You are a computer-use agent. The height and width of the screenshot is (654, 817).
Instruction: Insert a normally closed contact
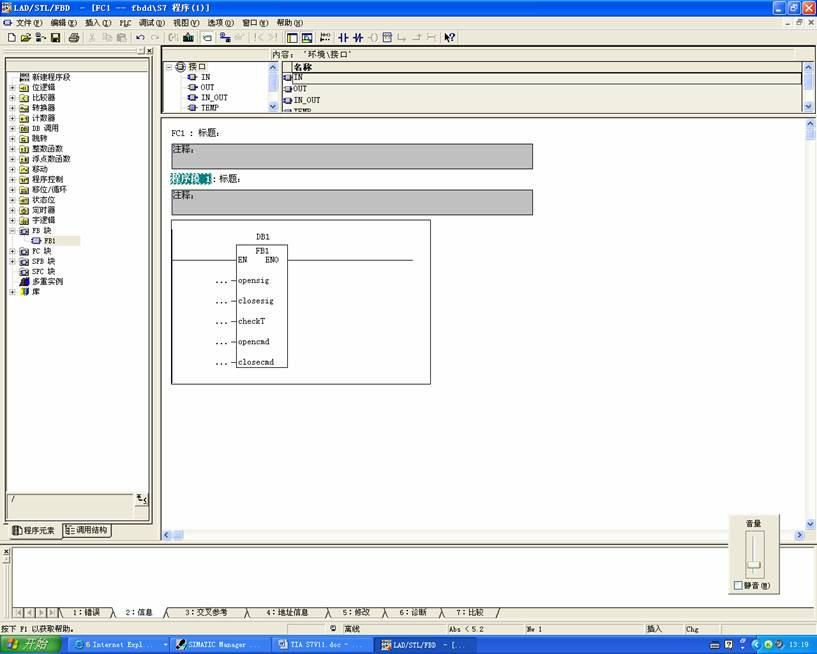[358, 38]
